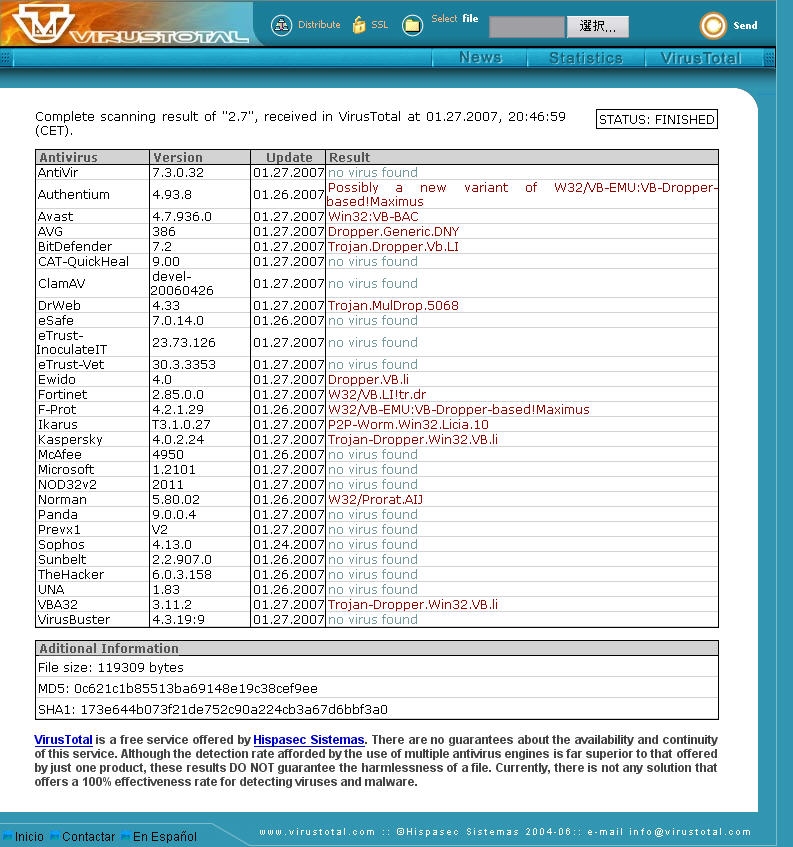The height and width of the screenshot is (847, 793).
Task: Click the eTrust-Vet version 30.3.3353
Action: pyautogui.click(x=184, y=365)
